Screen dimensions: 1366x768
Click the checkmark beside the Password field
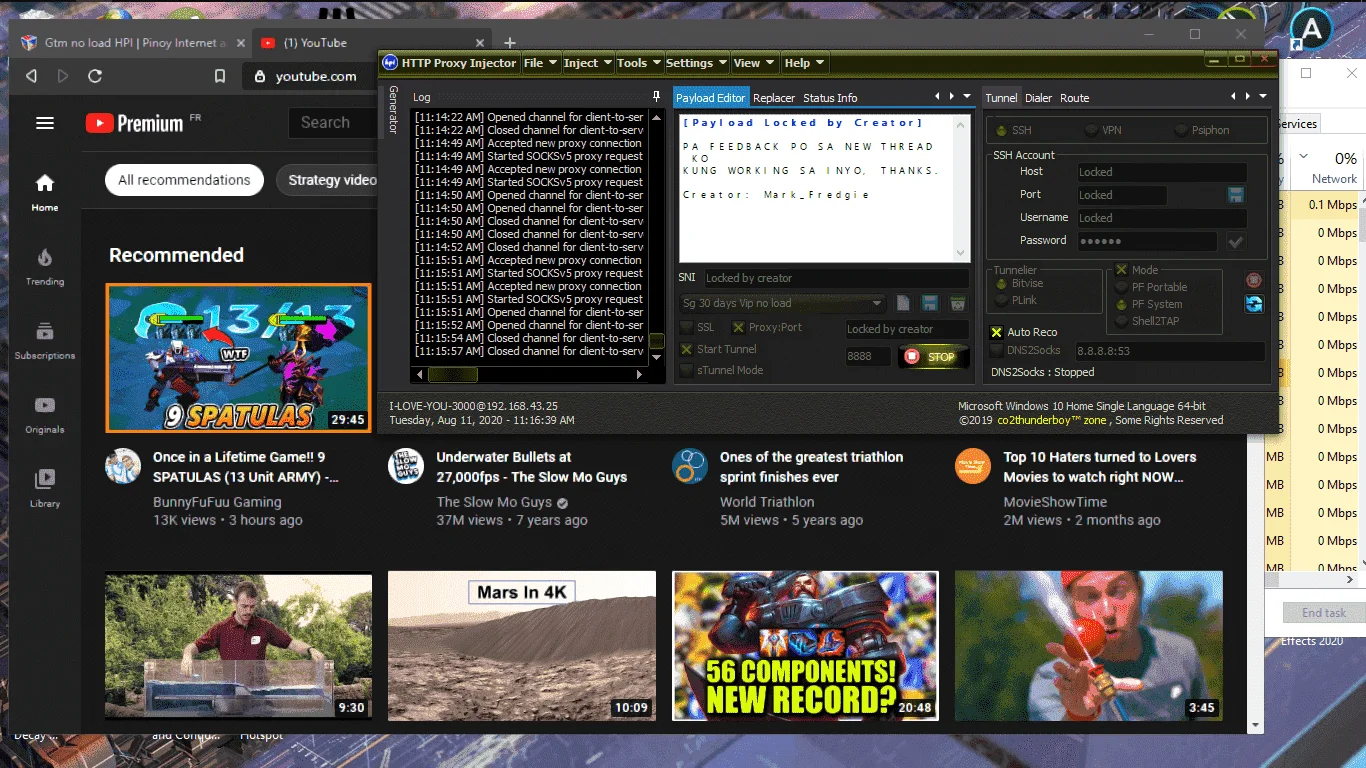coord(1236,241)
